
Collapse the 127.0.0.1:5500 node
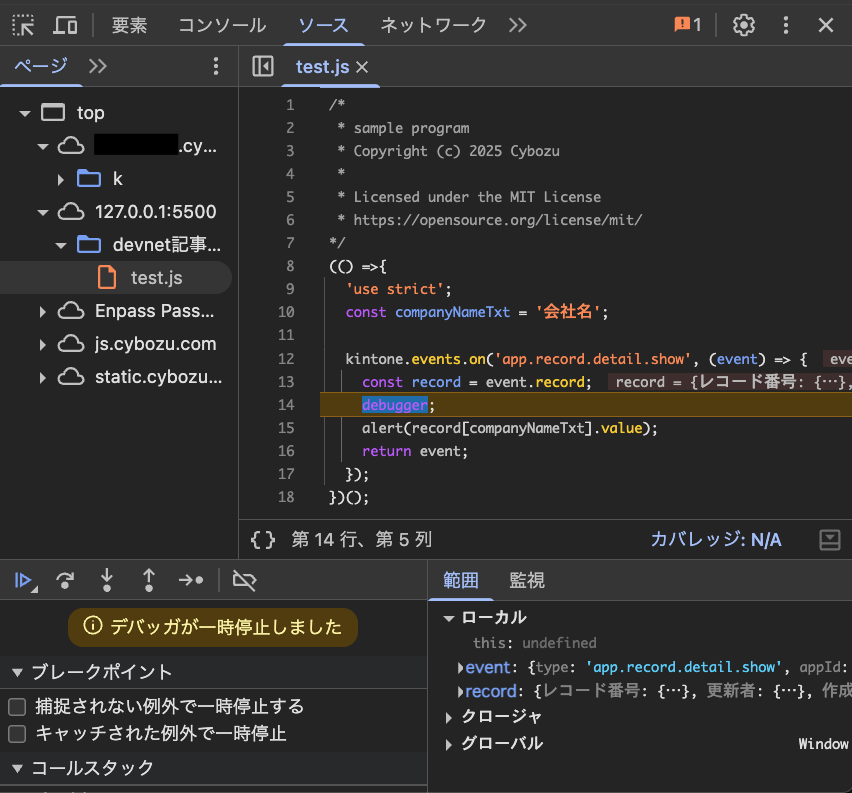click(42, 213)
